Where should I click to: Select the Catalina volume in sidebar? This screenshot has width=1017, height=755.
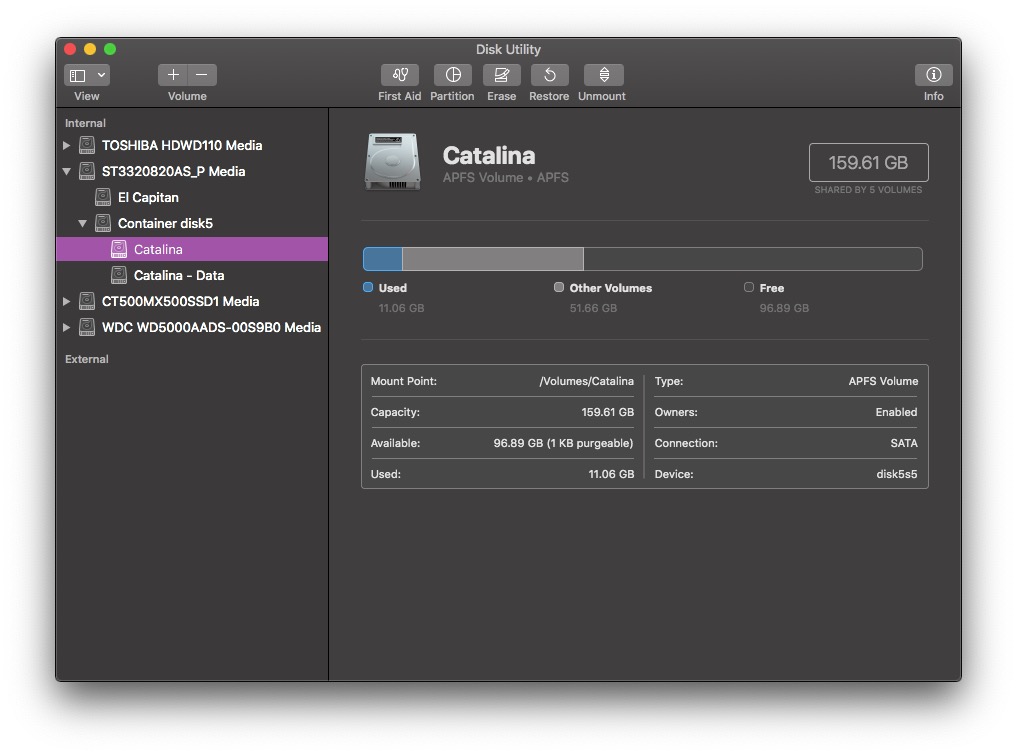pyautogui.click(x=158, y=249)
